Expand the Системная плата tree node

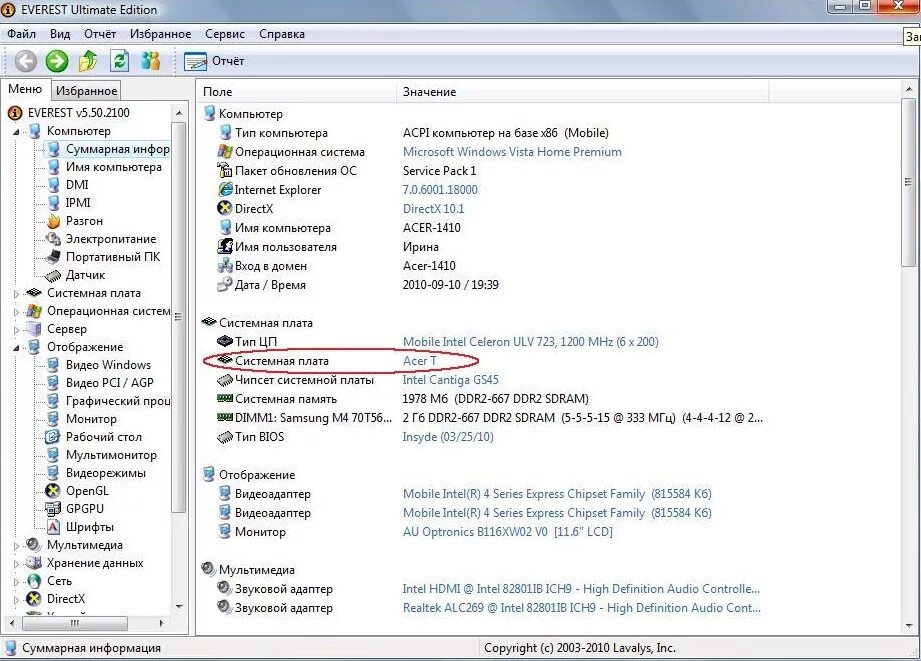16,294
